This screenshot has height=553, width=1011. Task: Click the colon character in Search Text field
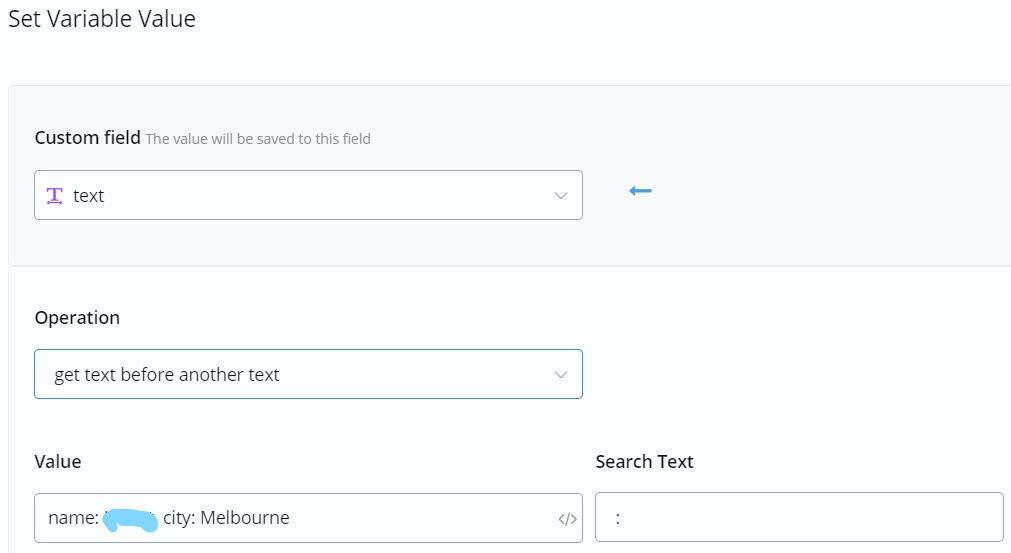coord(618,519)
